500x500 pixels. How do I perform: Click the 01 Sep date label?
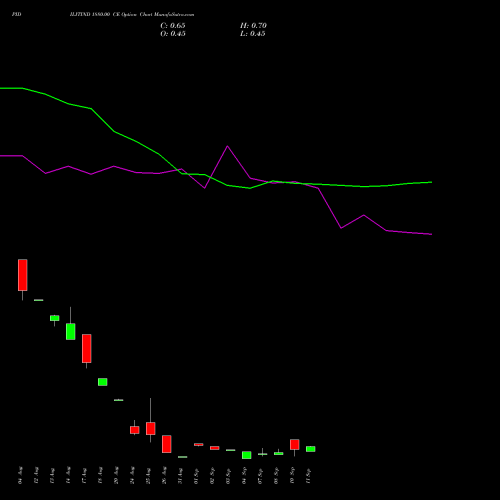point(197,475)
